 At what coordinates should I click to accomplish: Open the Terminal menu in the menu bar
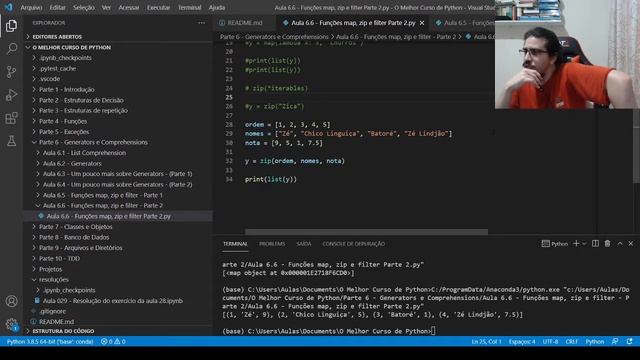click(189, 7)
